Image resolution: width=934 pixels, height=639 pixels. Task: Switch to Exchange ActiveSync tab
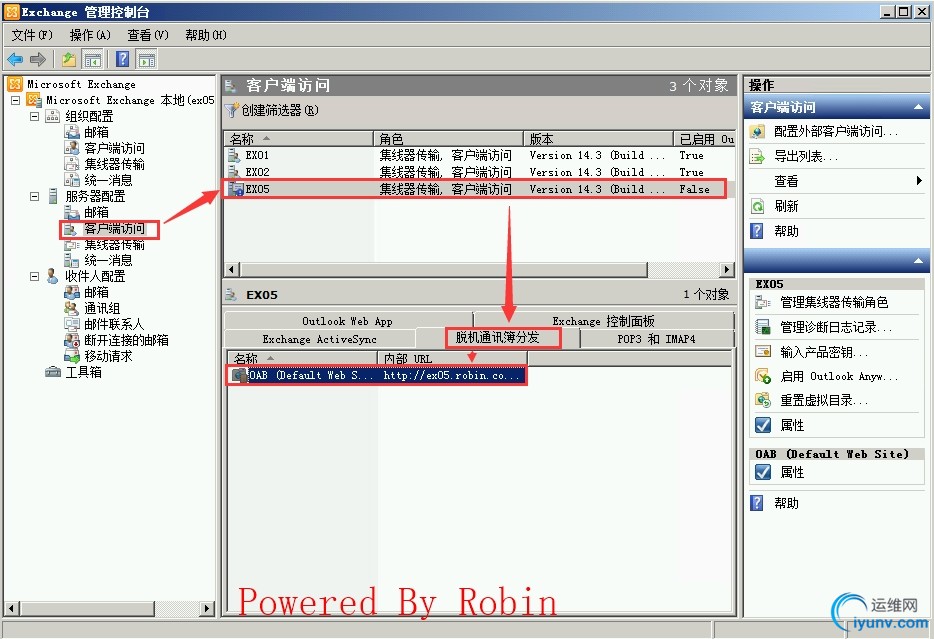(x=320, y=339)
